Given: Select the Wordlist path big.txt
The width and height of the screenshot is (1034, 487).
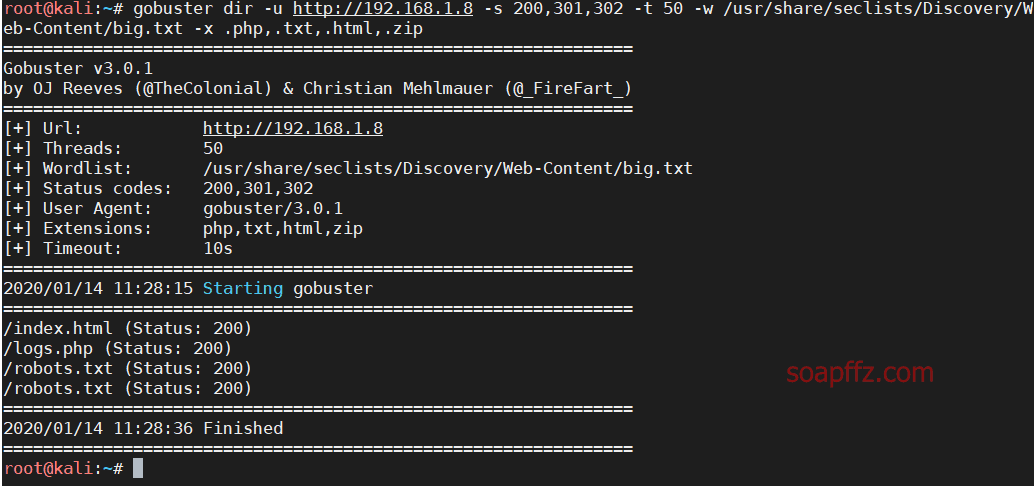Looking at the screenshot, I should coord(448,169).
